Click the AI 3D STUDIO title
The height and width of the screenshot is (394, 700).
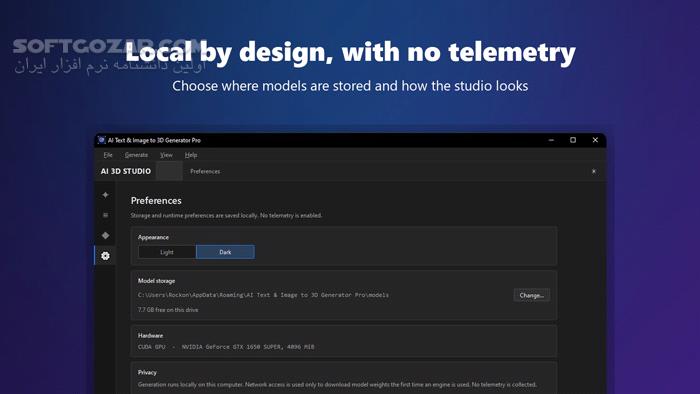[x=125, y=171]
